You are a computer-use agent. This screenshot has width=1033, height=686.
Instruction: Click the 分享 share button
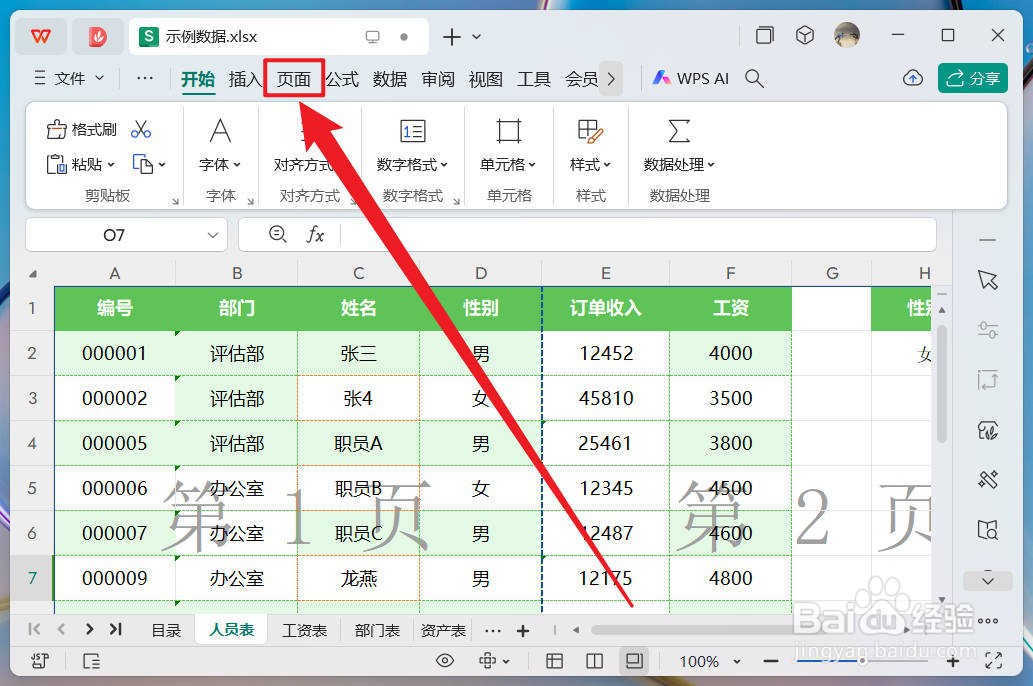coord(972,77)
